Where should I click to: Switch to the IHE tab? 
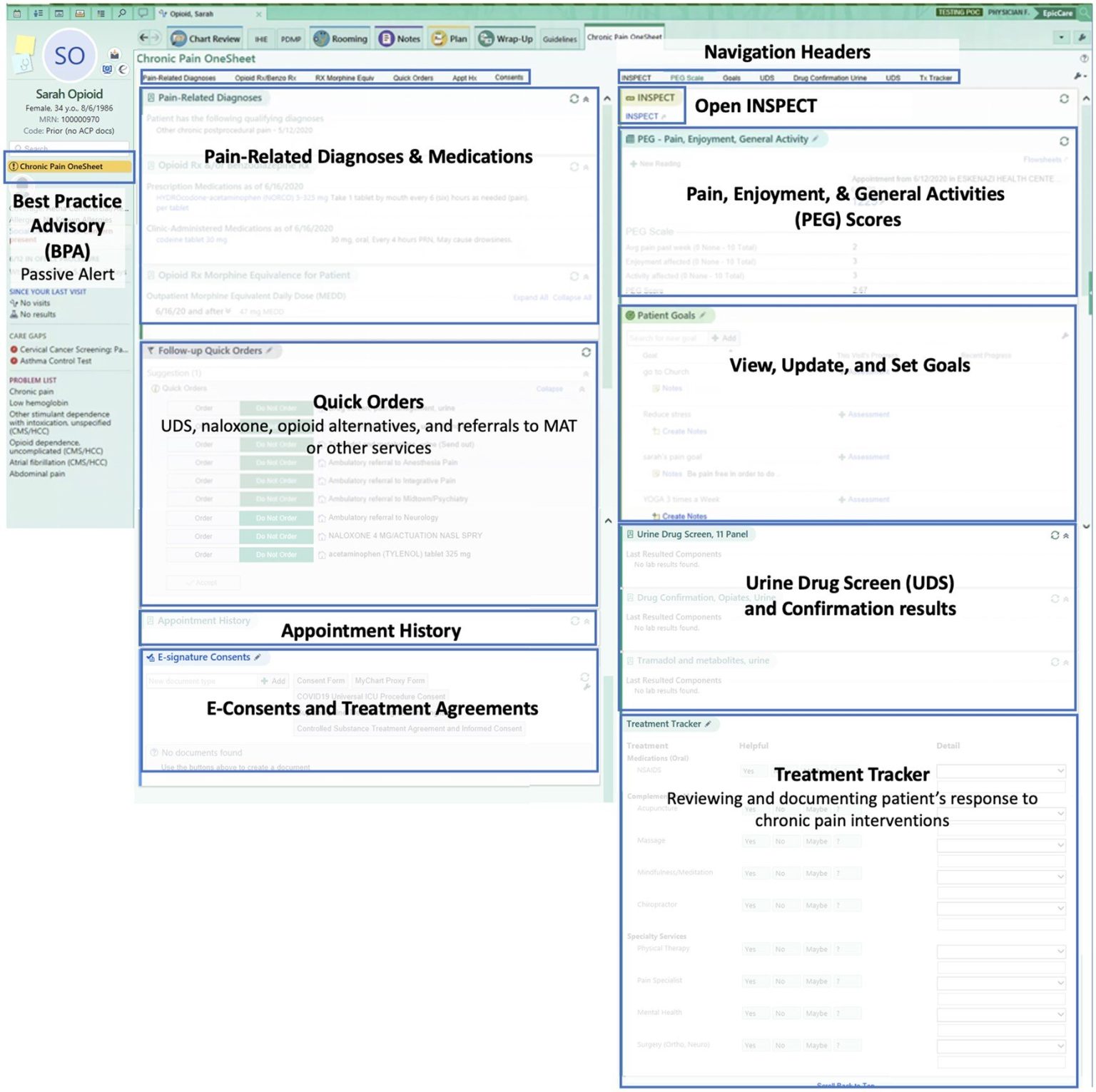[x=261, y=39]
